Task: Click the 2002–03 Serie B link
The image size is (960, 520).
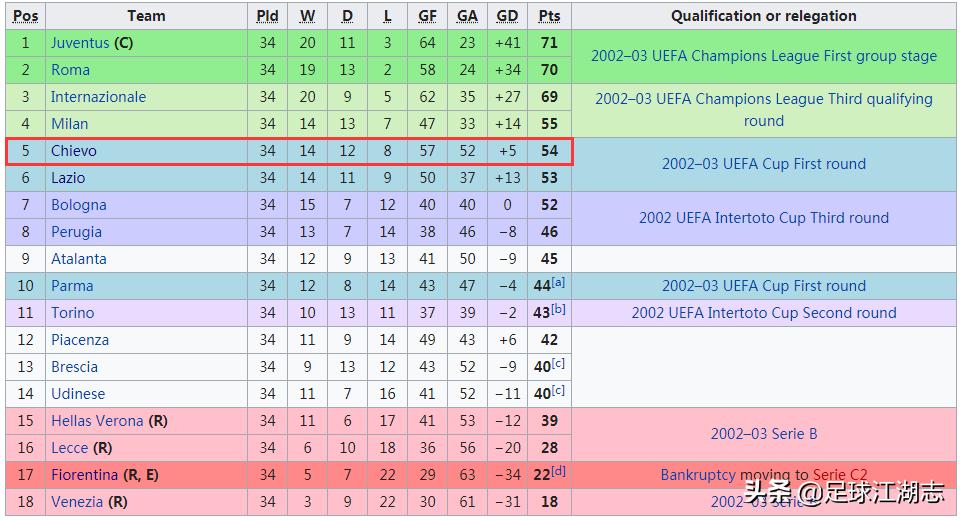Action: pyautogui.click(x=764, y=434)
